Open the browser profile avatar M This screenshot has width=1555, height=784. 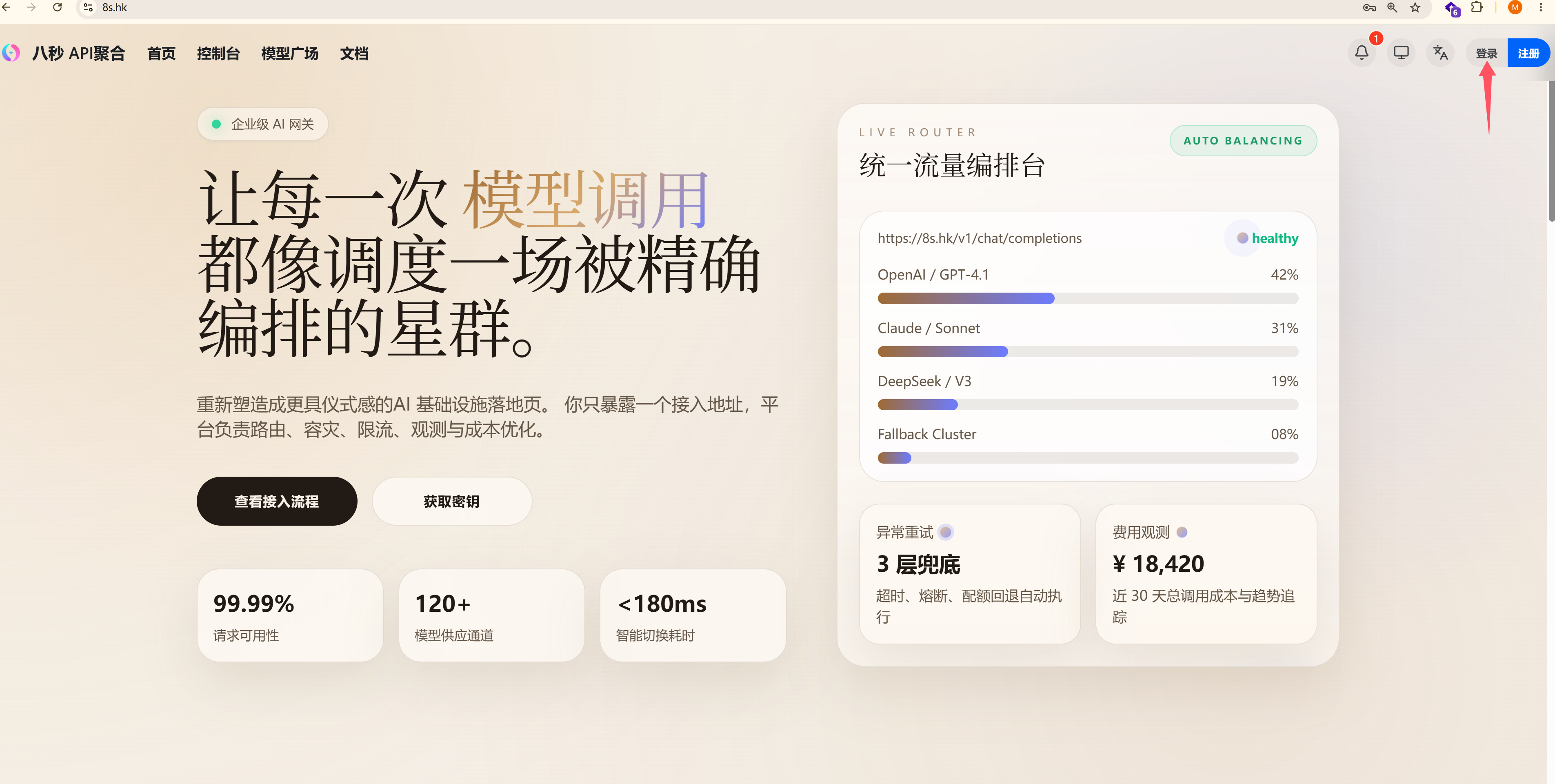coord(1515,7)
